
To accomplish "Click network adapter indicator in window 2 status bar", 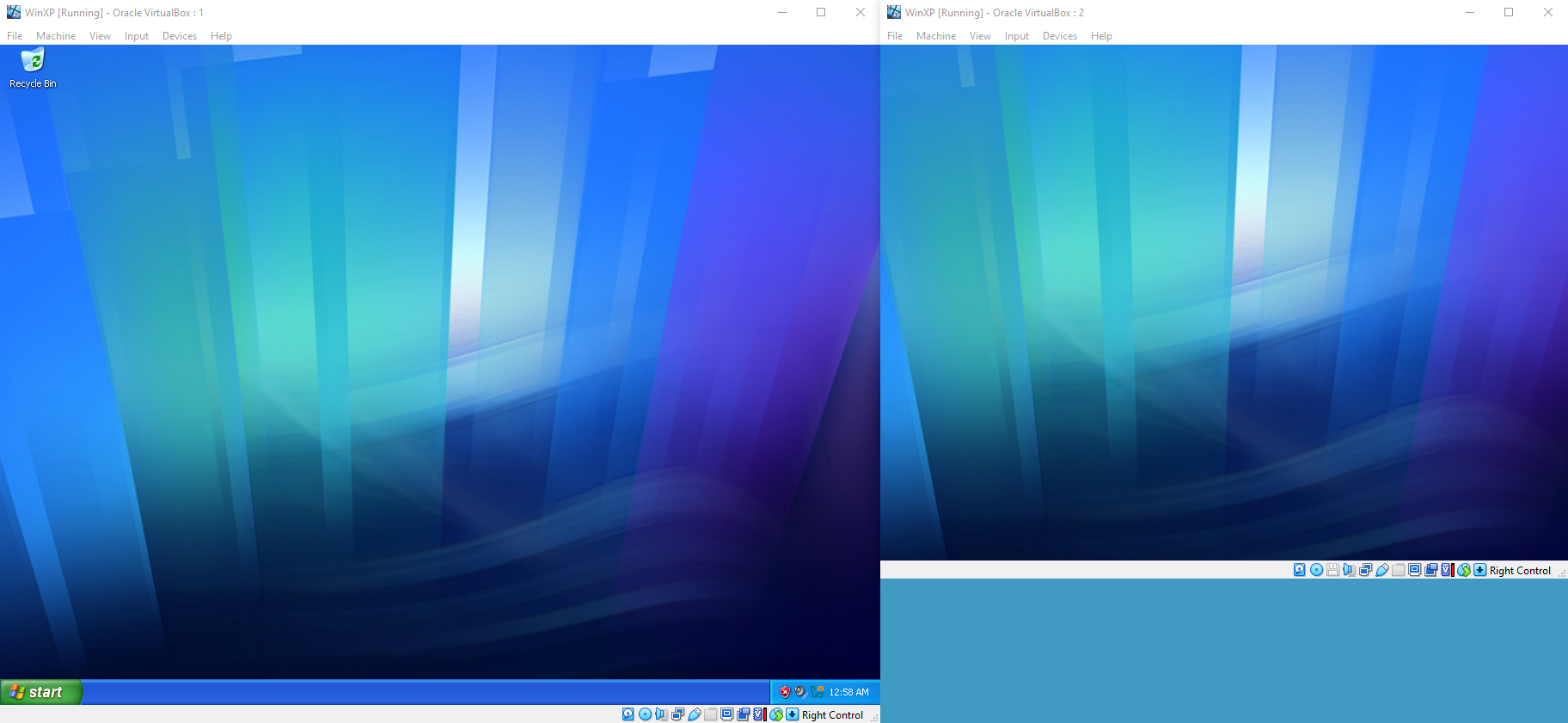I will click(x=1366, y=570).
